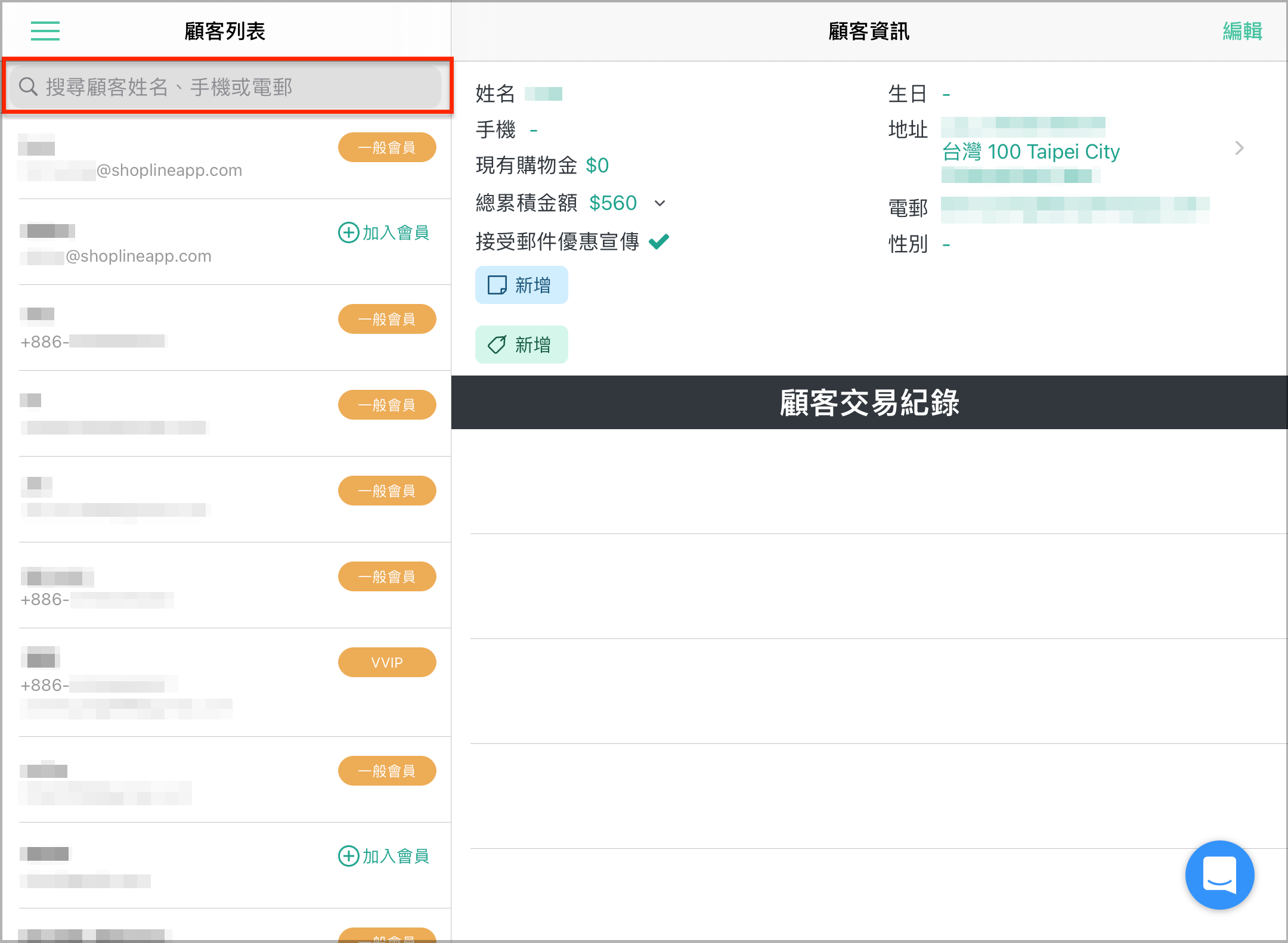The height and width of the screenshot is (943, 1288).
Task: Select the second customer with shoplineapp.com email
Action: [227, 242]
